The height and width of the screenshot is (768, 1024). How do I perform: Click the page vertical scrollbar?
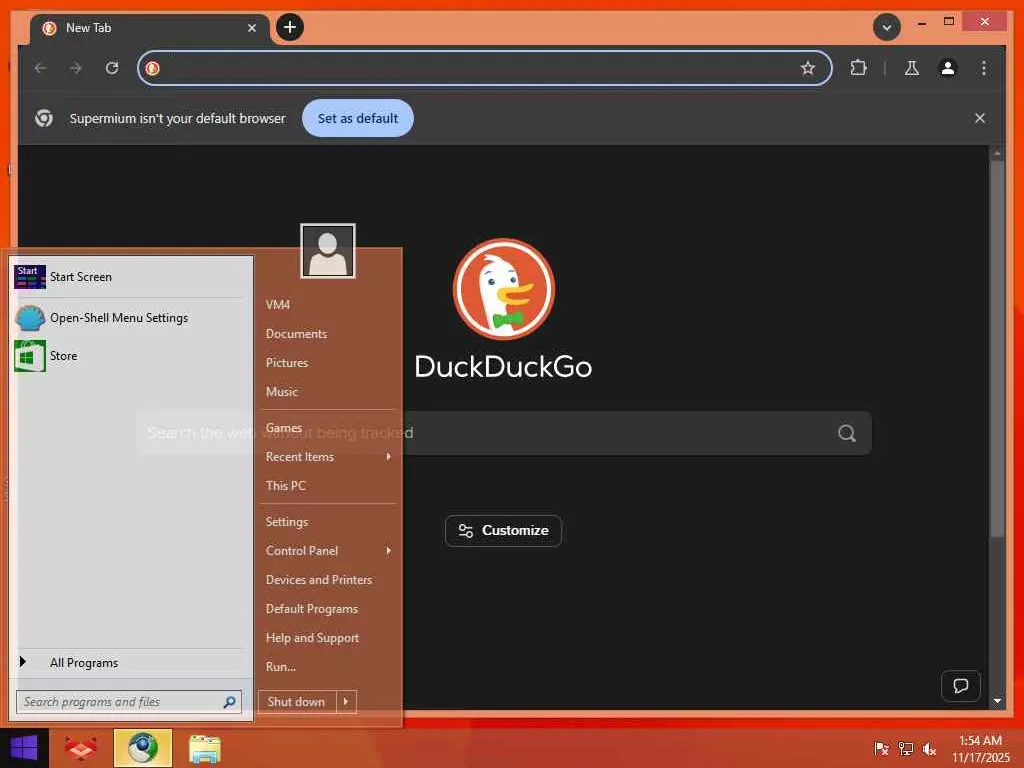[x=997, y=349]
